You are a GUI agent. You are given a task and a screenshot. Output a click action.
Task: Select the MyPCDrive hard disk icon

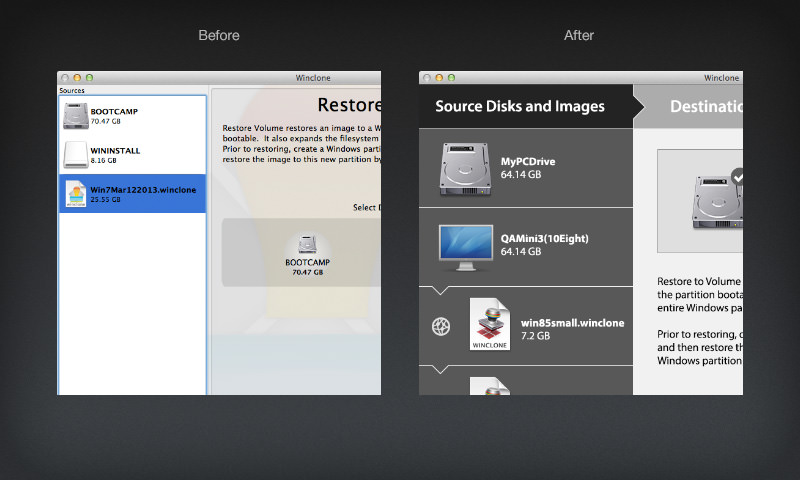pyautogui.click(x=465, y=169)
